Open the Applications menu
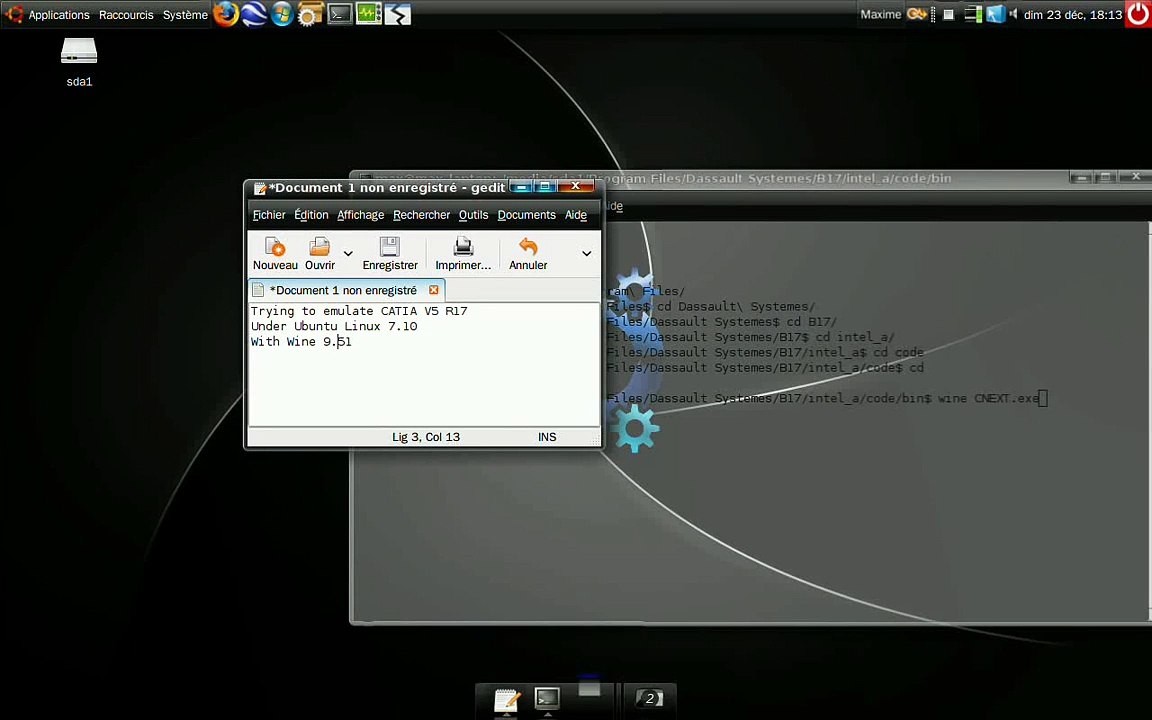 pos(59,15)
